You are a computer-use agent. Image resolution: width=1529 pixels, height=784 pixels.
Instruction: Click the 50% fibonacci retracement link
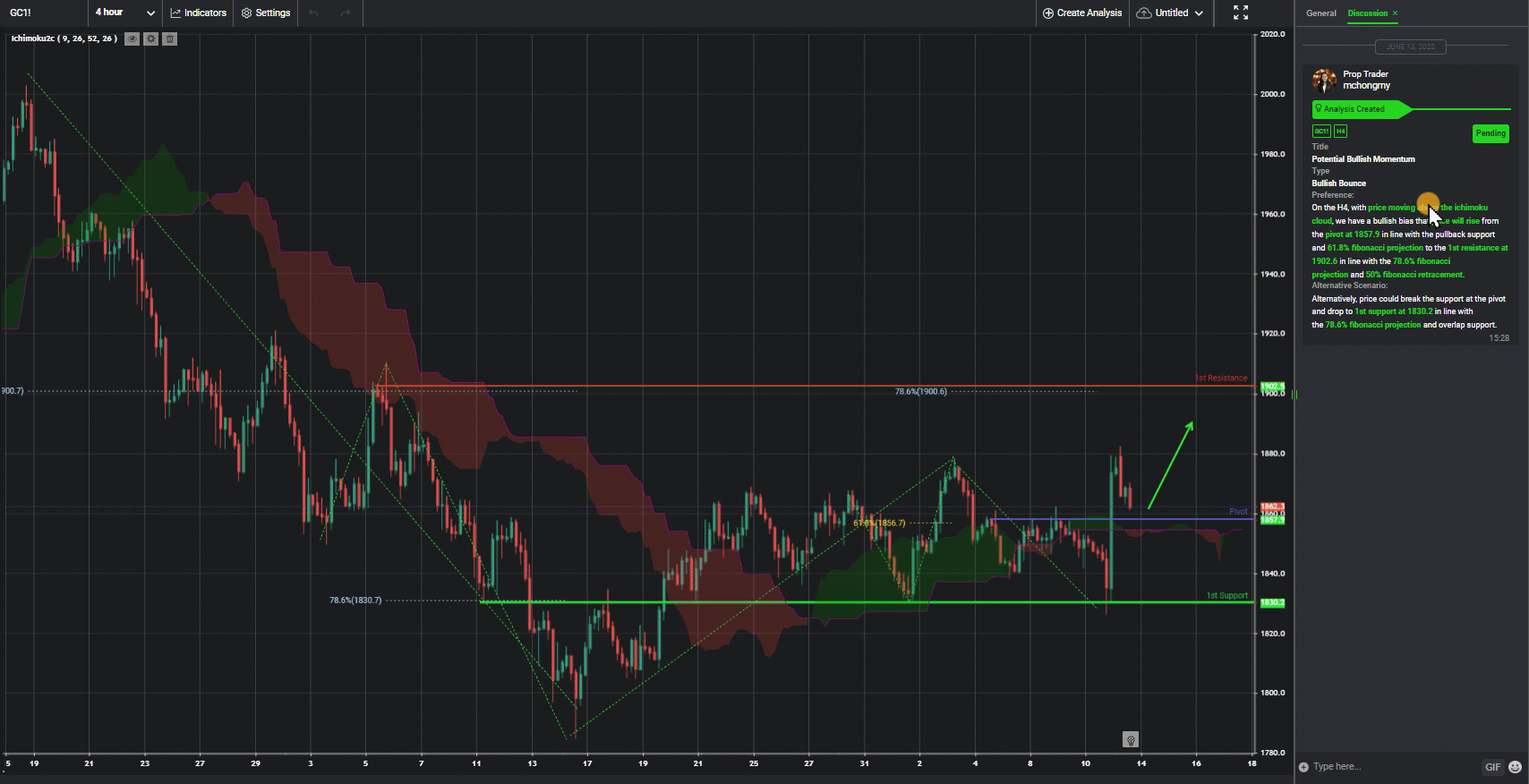point(1414,275)
